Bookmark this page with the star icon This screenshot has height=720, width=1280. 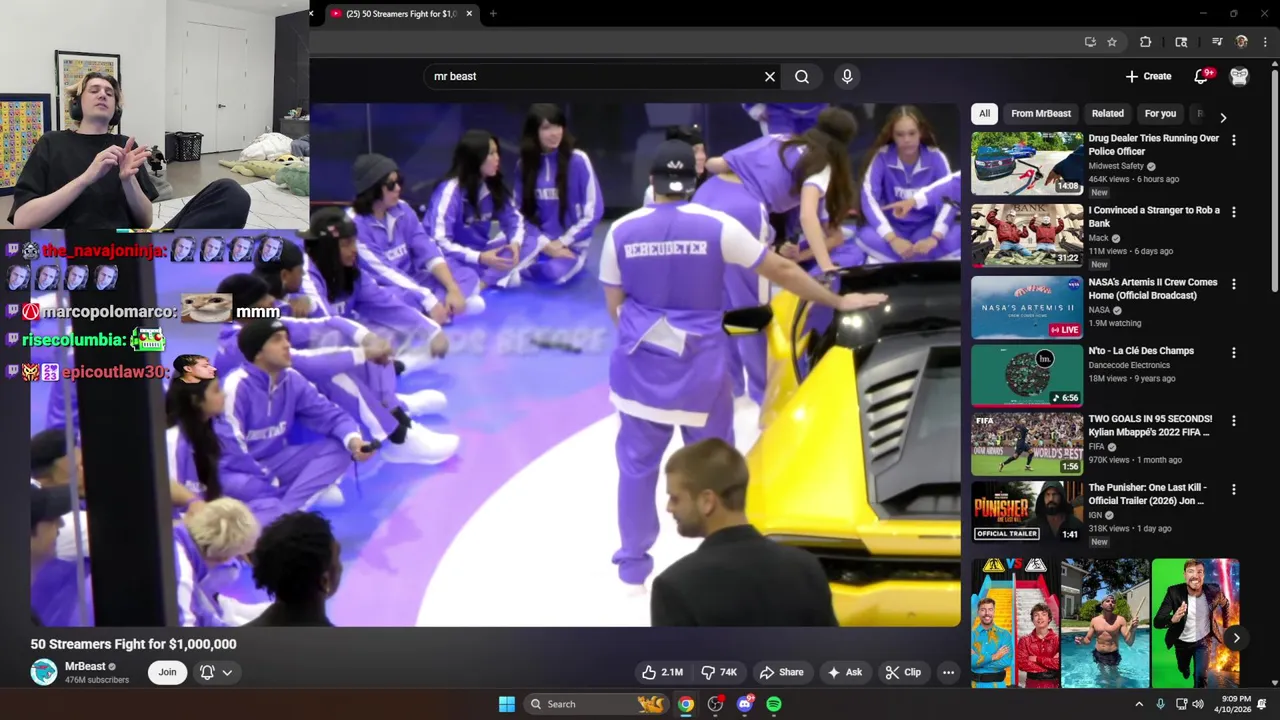click(1112, 42)
